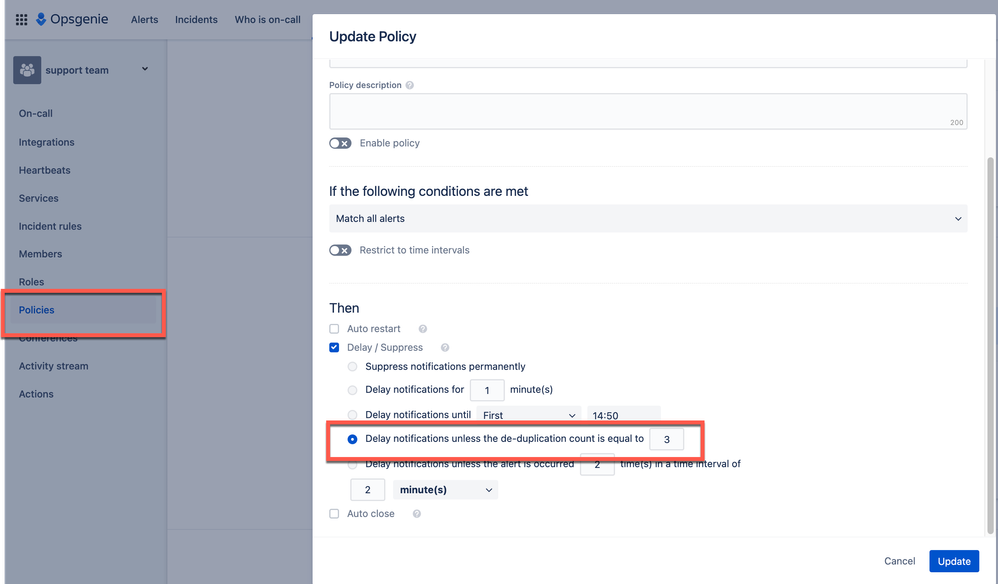The width and height of the screenshot is (998, 584).
Task: Click the Opsgenie logo
Action: click(x=72, y=20)
